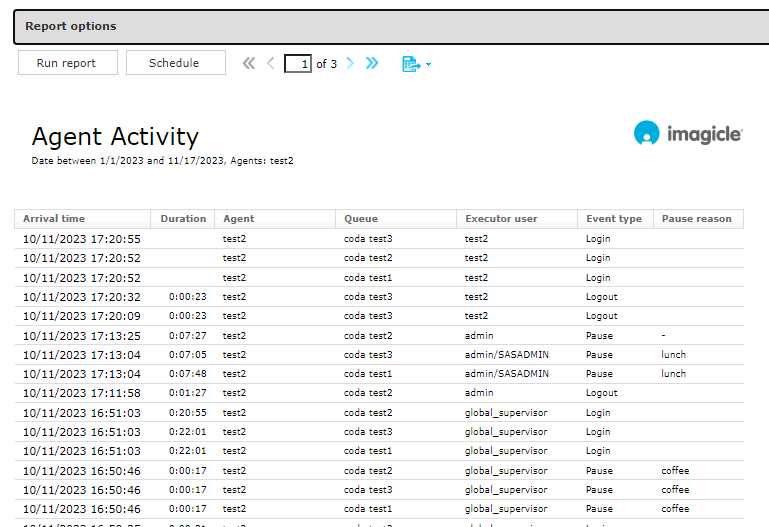Click the Agent column header

point(239,219)
